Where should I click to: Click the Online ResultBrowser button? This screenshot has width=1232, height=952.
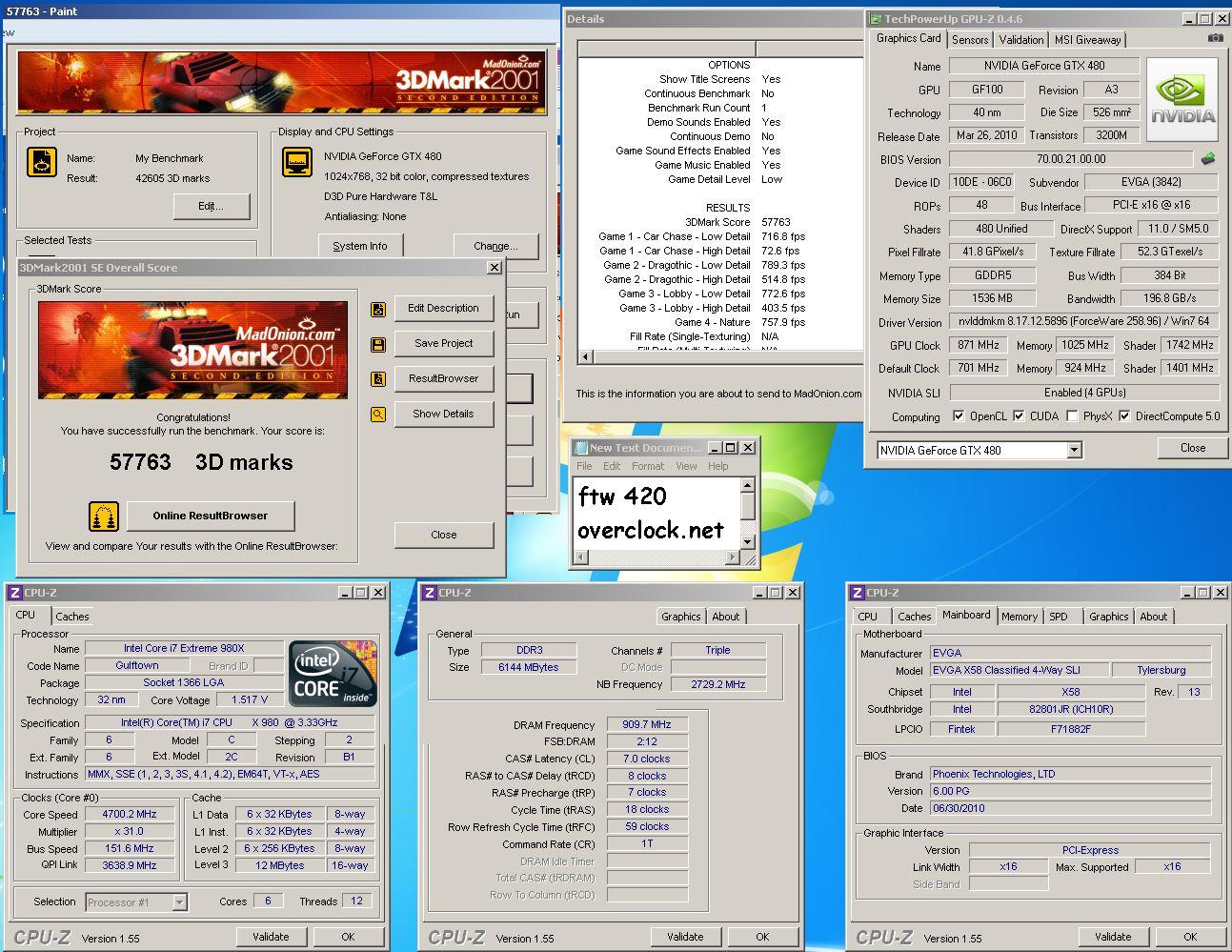pyautogui.click(x=211, y=516)
